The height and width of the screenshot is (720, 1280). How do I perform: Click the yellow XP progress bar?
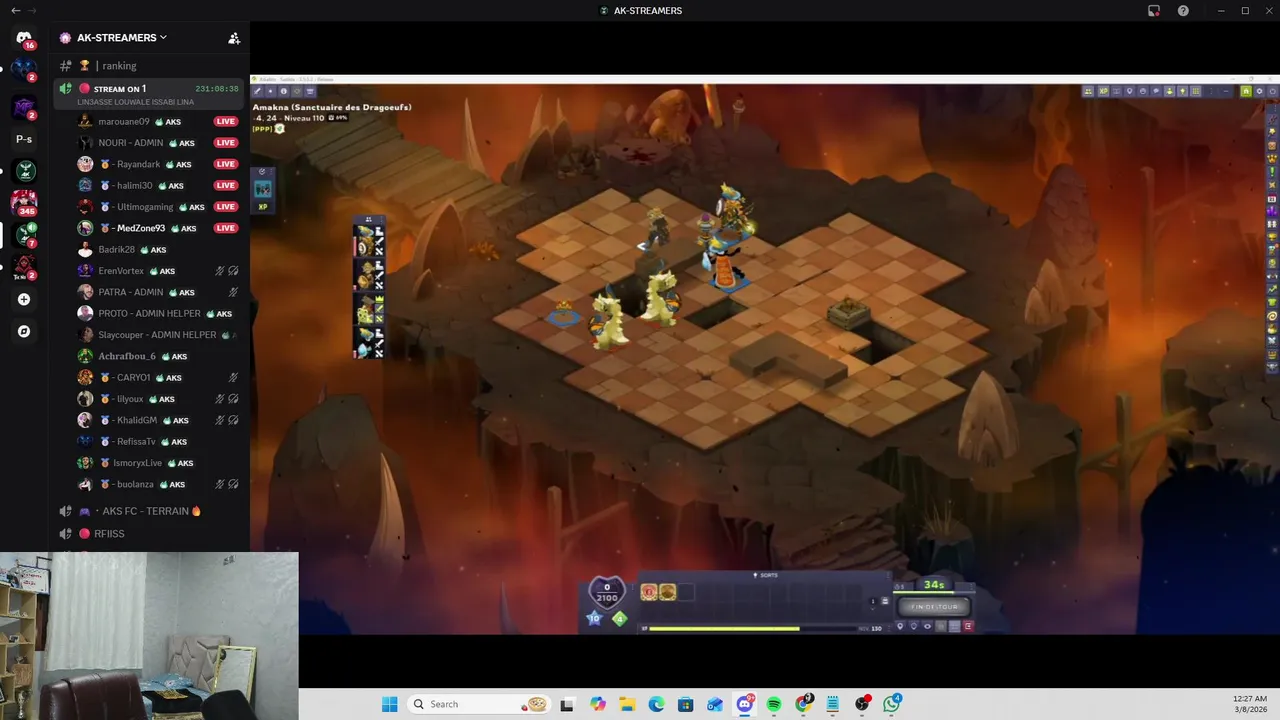coord(755,628)
